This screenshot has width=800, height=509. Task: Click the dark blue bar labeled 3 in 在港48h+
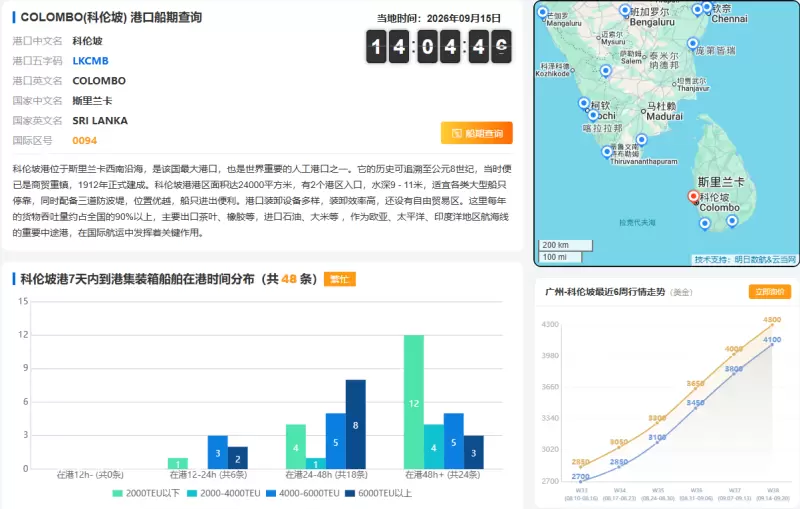point(473,452)
